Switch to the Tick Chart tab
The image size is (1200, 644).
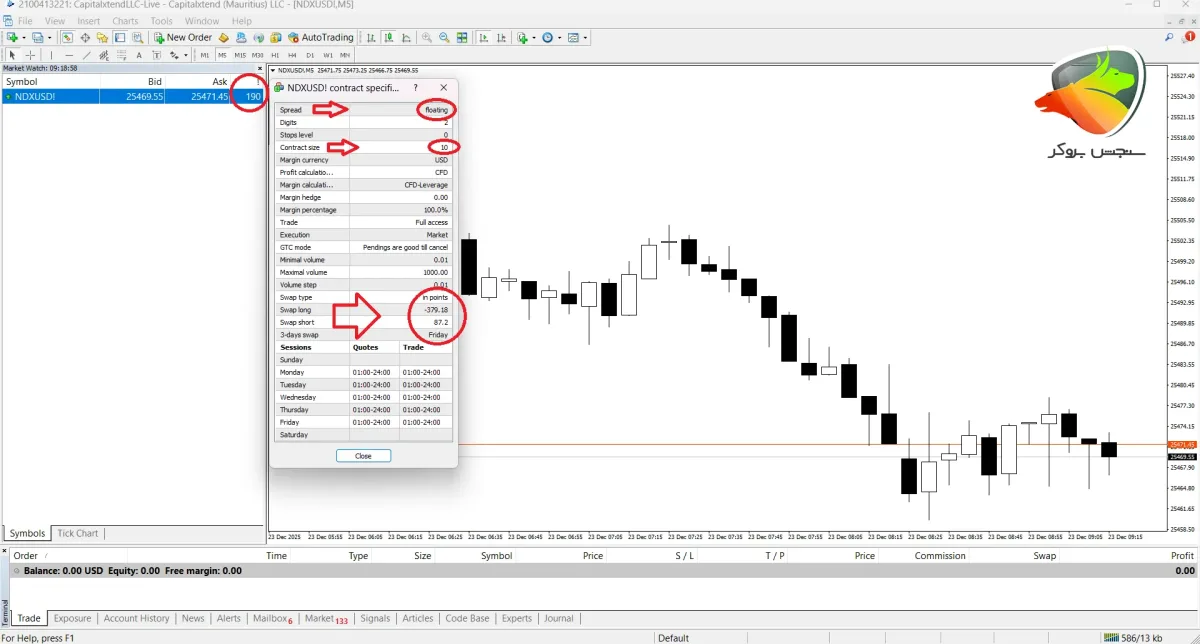[x=78, y=533]
